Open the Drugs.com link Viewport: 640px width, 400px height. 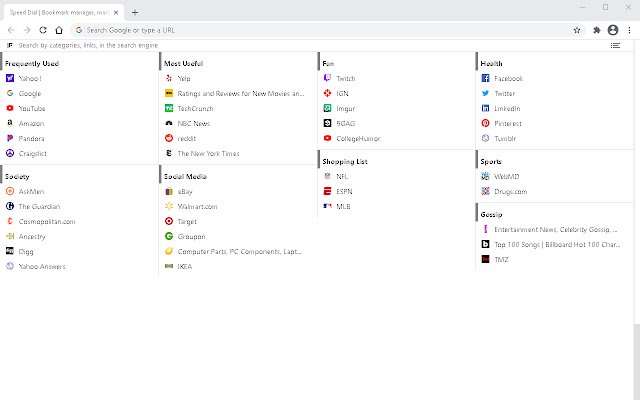click(x=510, y=191)
